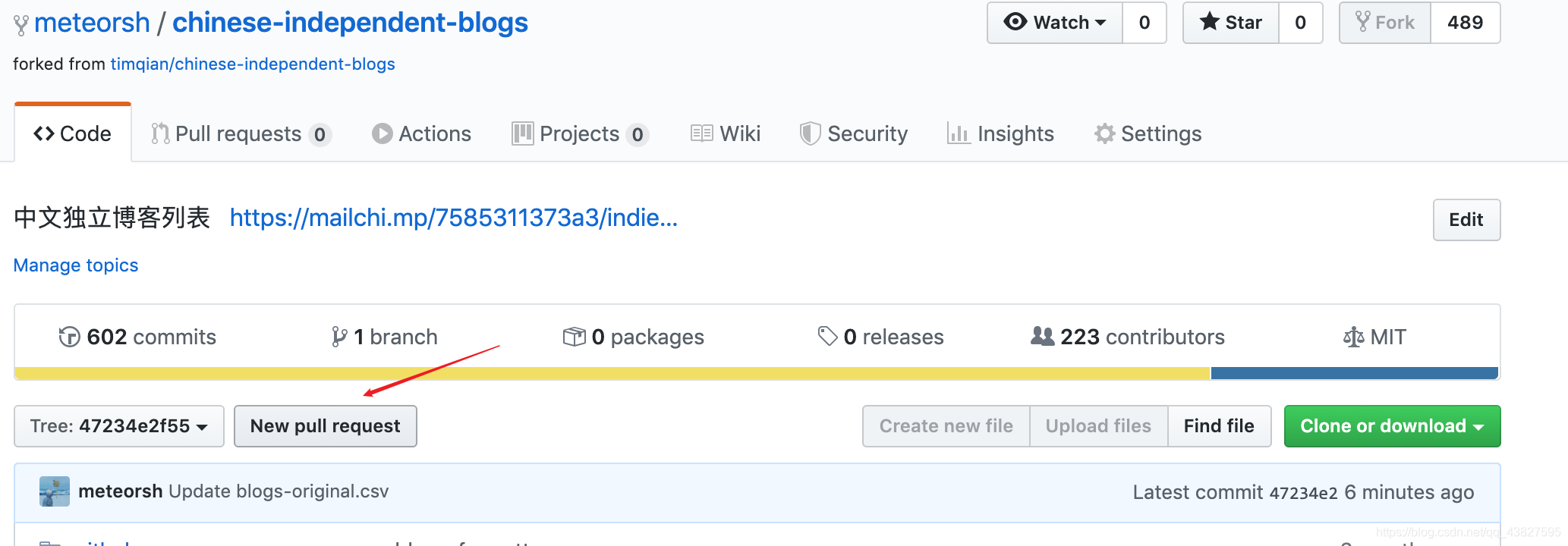Viewport: 1568px width, 546px height.
Task: Go to the Security tab
Action: (x=854, y=133)
